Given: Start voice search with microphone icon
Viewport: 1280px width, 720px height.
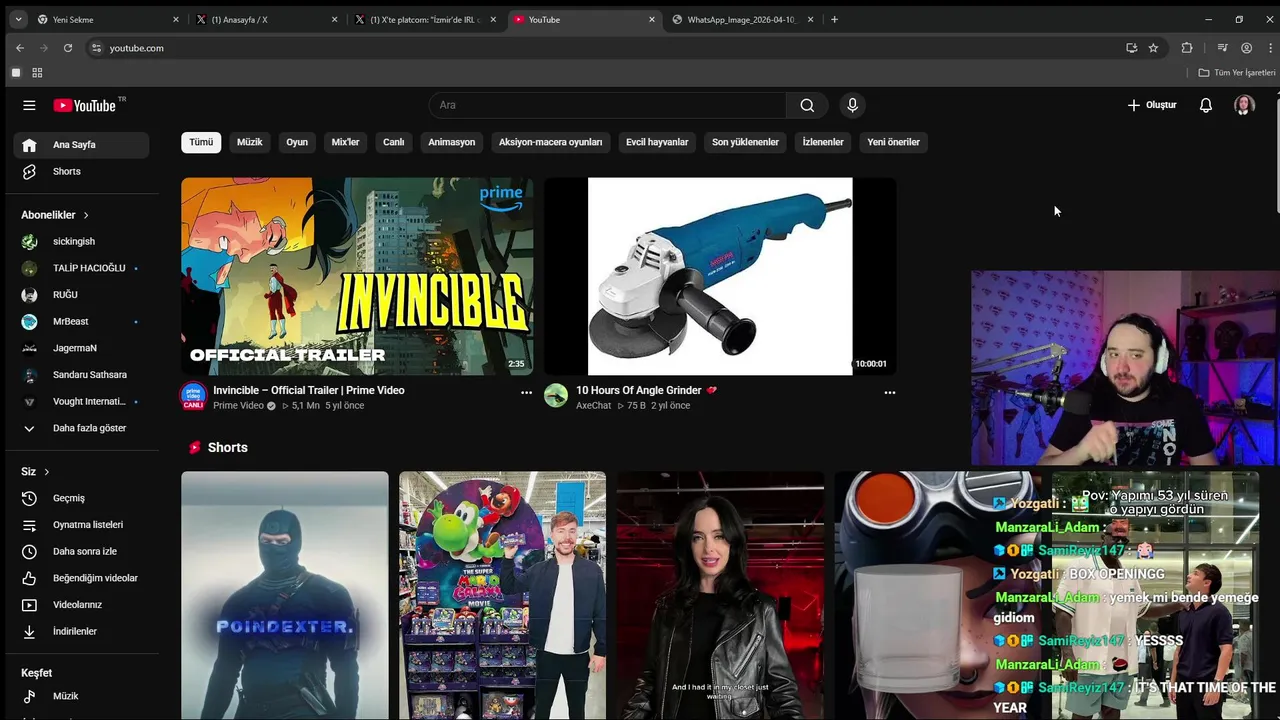Looking at the screenshot, I should (x=852, y=105).
